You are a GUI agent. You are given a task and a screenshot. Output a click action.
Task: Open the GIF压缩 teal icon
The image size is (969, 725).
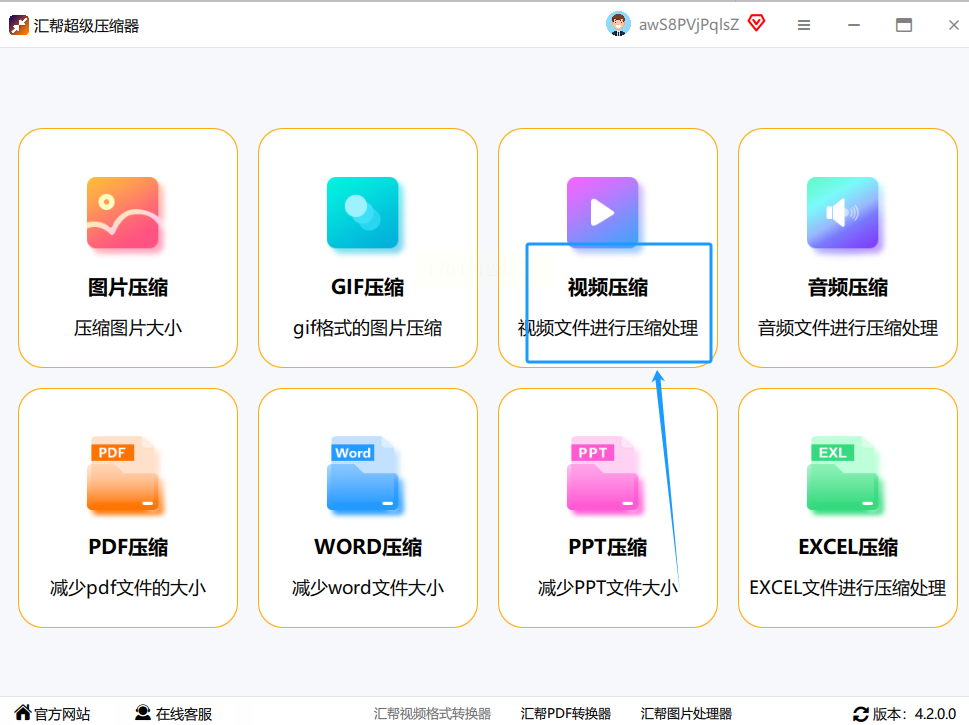362,213
